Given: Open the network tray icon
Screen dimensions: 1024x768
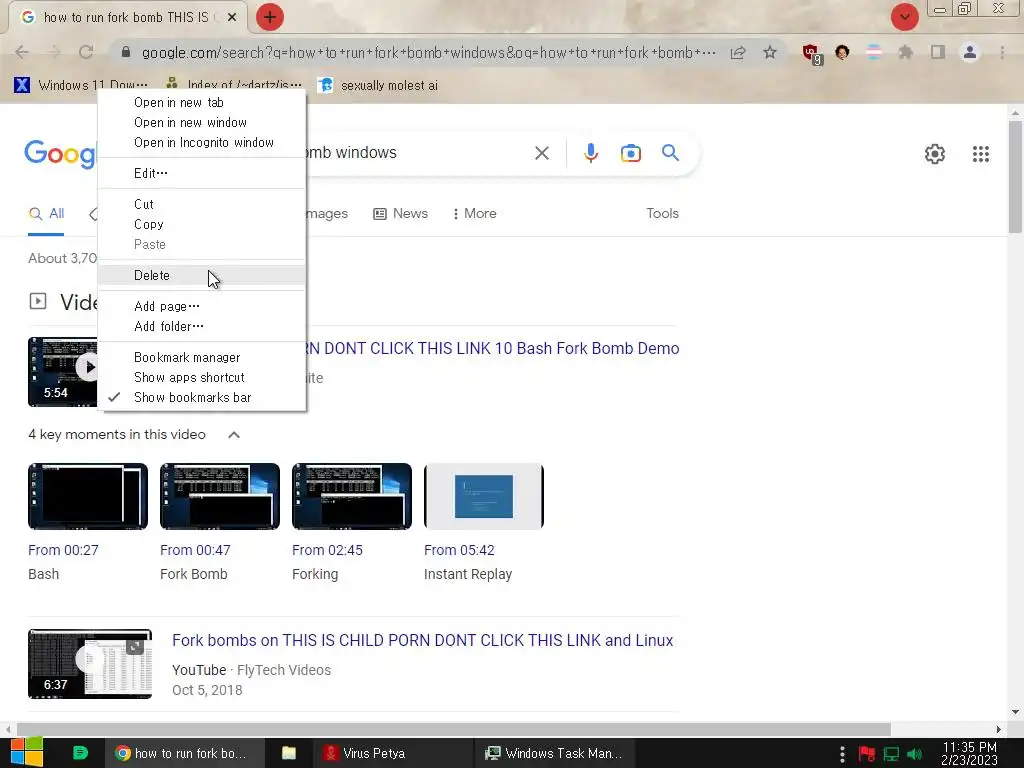Looking at the screenshot, I should (891, 754).
